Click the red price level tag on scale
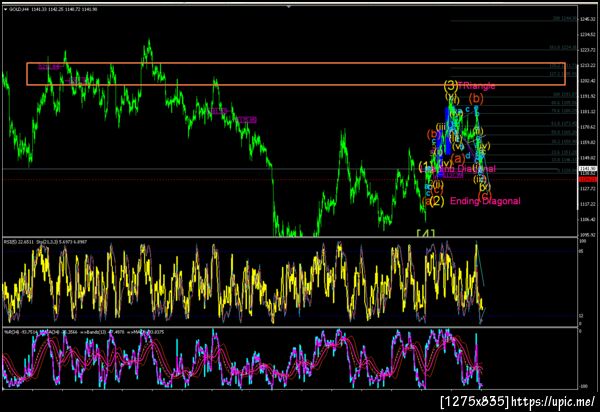This screenshot has height=412, width=600. click(x=587, y=179)
